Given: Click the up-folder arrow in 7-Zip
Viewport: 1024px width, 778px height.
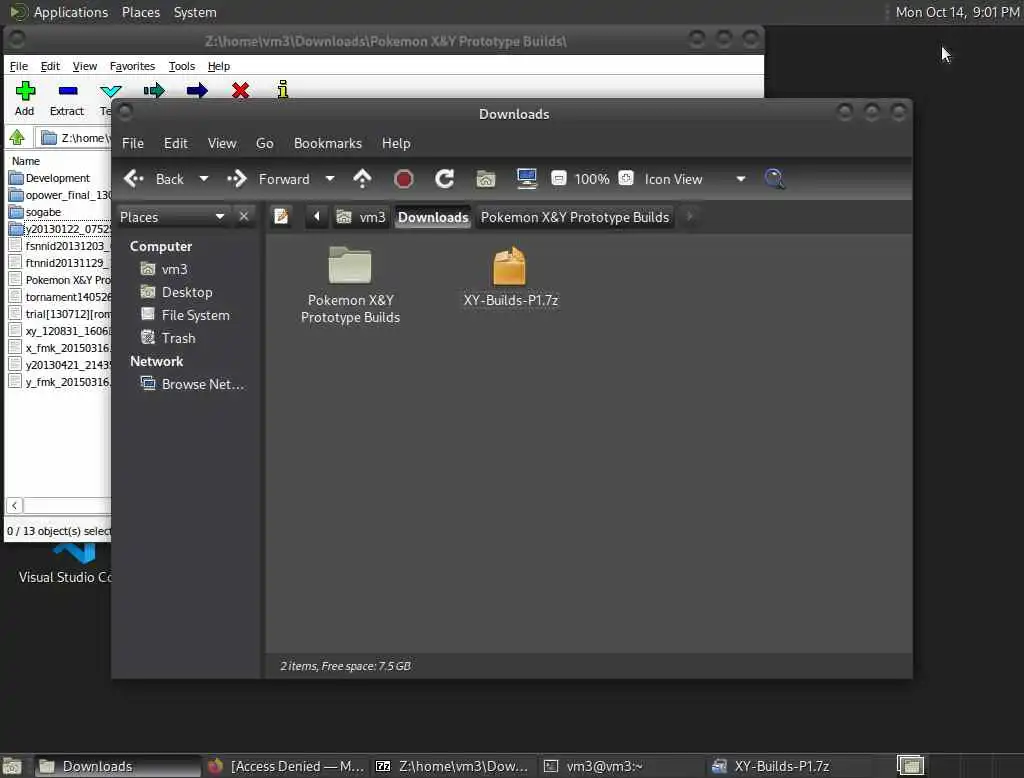Looking at the screenshot, I should [x=17, y=137].
